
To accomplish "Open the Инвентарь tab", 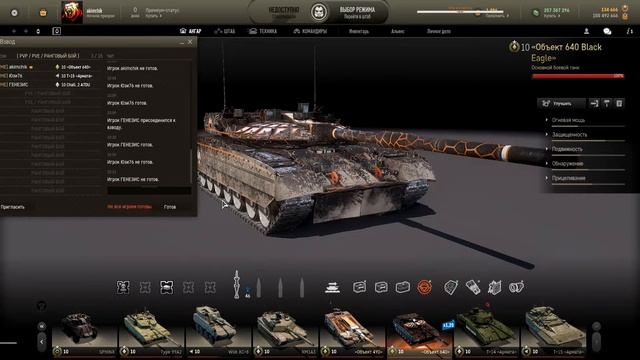I will (x=359, y=31).
